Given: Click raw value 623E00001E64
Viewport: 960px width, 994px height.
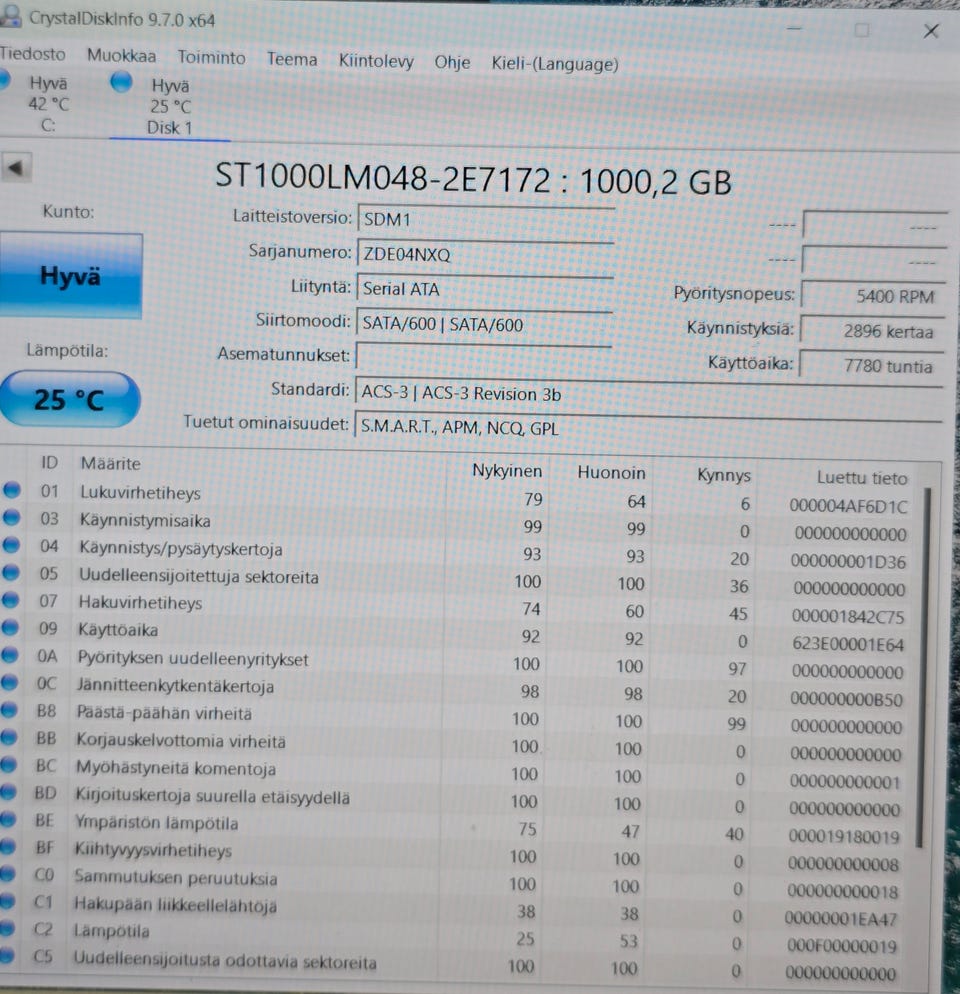Looking at the screenshot, I should pos(848,644).
